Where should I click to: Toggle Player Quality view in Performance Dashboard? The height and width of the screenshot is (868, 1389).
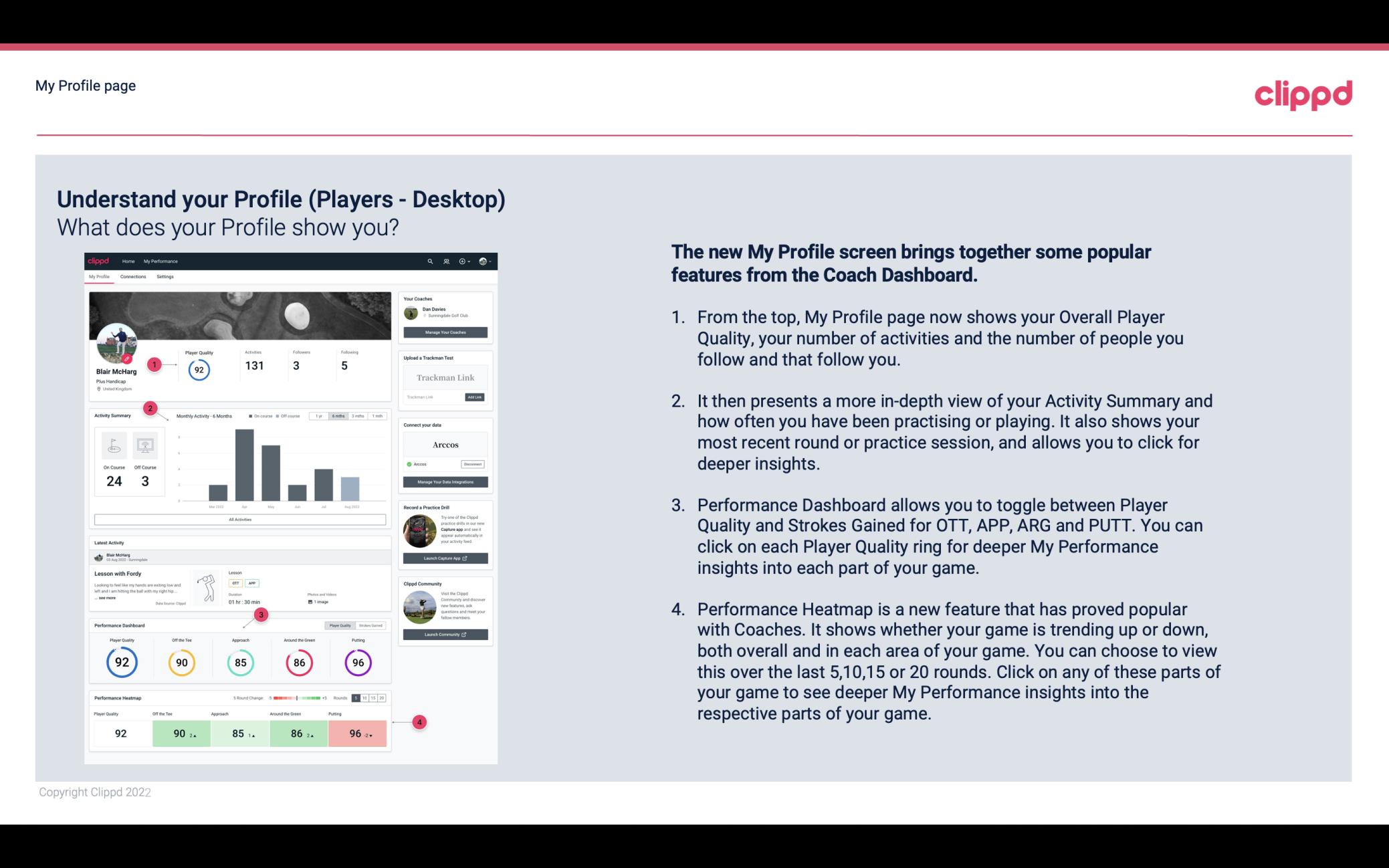(338, 625)
